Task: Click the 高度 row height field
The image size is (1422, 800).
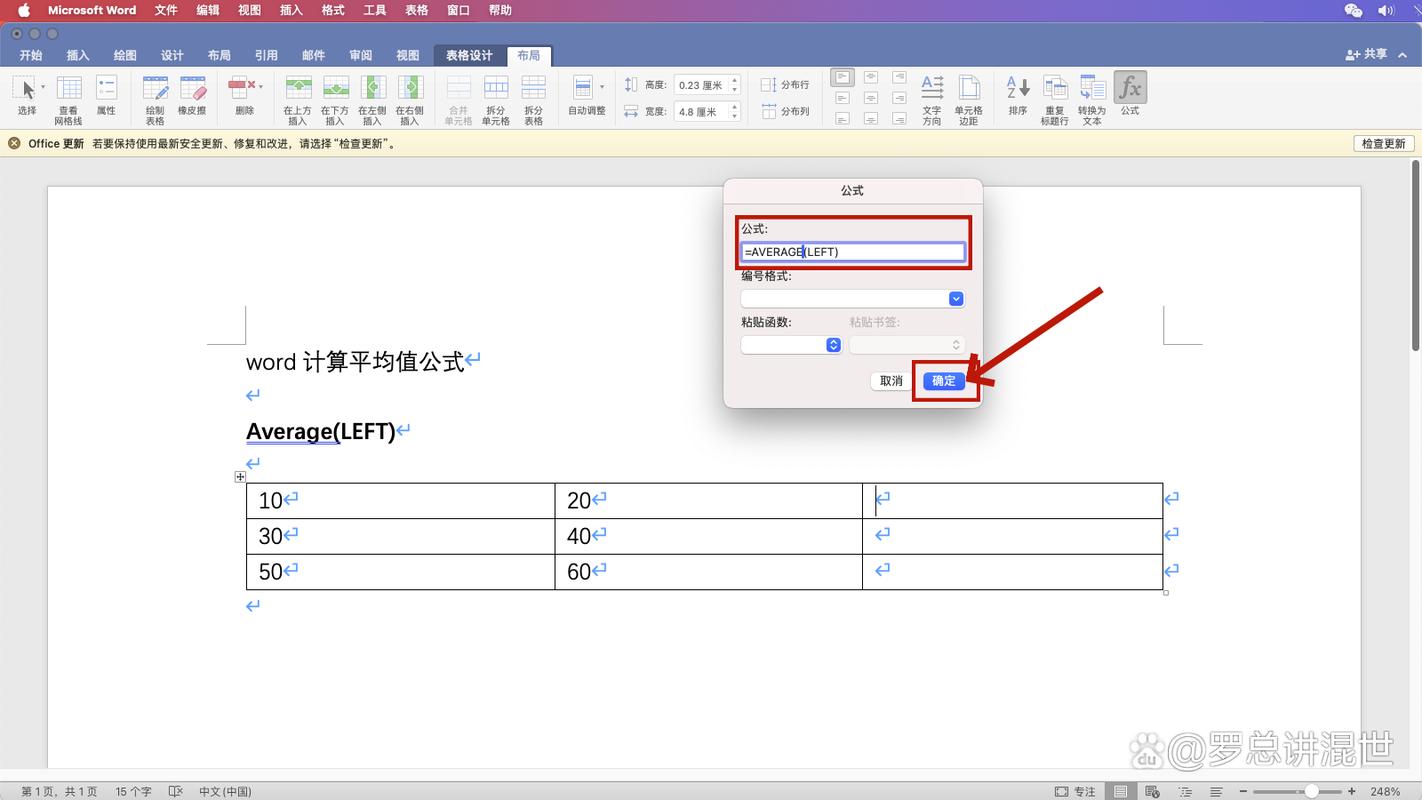Action: point(699,85)
